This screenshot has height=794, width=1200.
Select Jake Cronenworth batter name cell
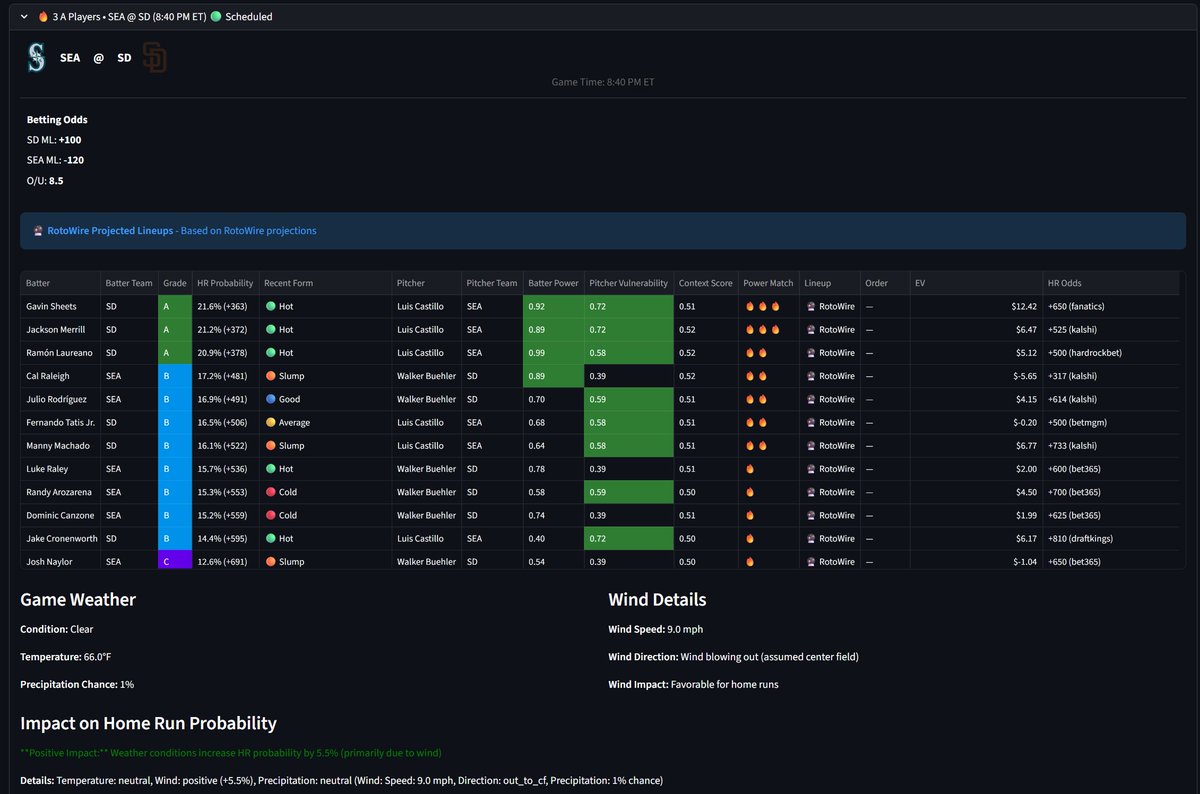click(60, 538)
